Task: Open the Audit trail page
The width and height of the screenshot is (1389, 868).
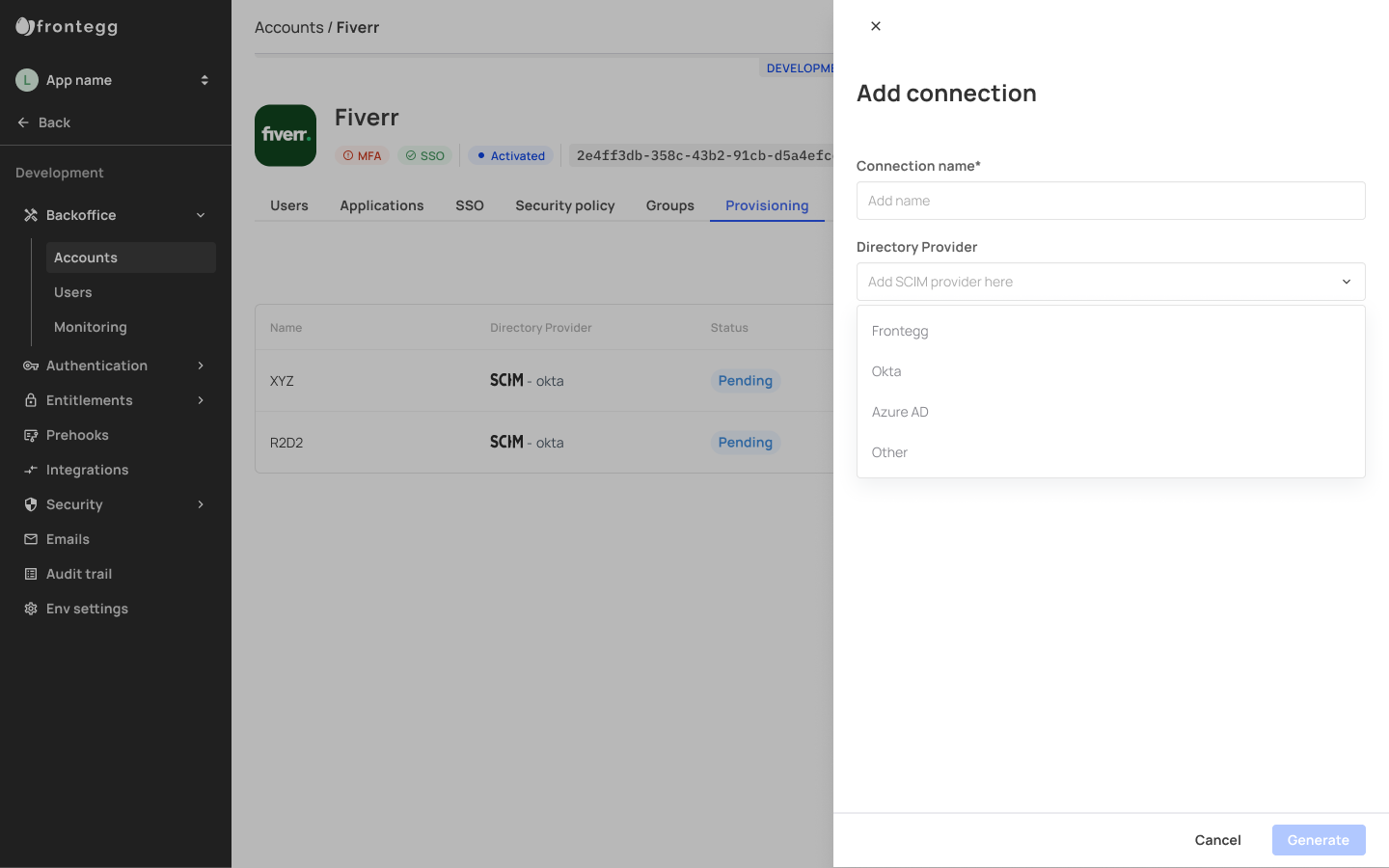Action: pyautogui.click(x=79, y=574)
